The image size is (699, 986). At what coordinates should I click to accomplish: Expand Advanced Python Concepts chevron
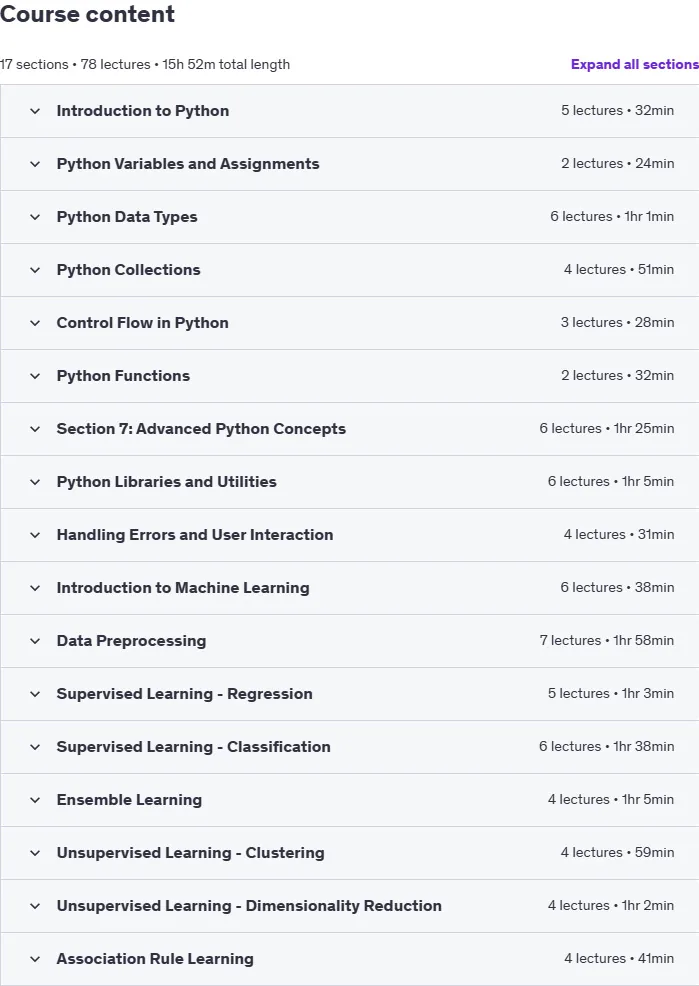(35, 429)
